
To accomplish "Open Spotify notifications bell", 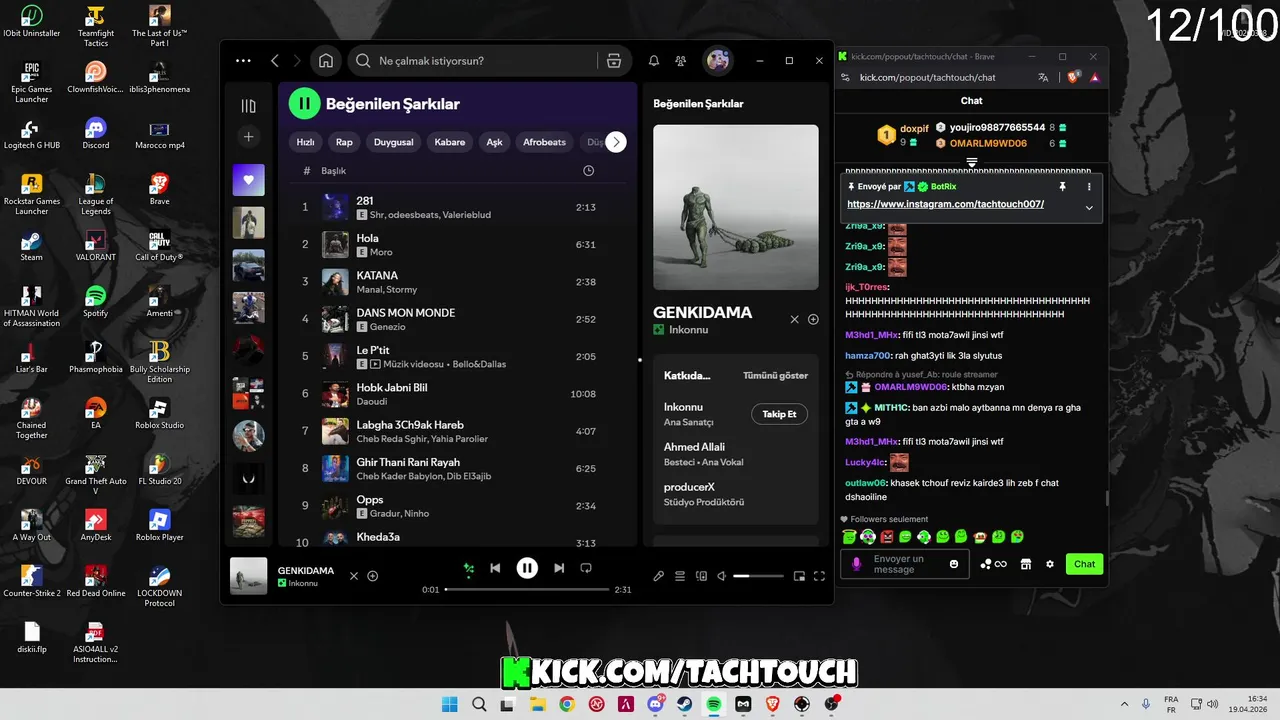I will (654, 61).
